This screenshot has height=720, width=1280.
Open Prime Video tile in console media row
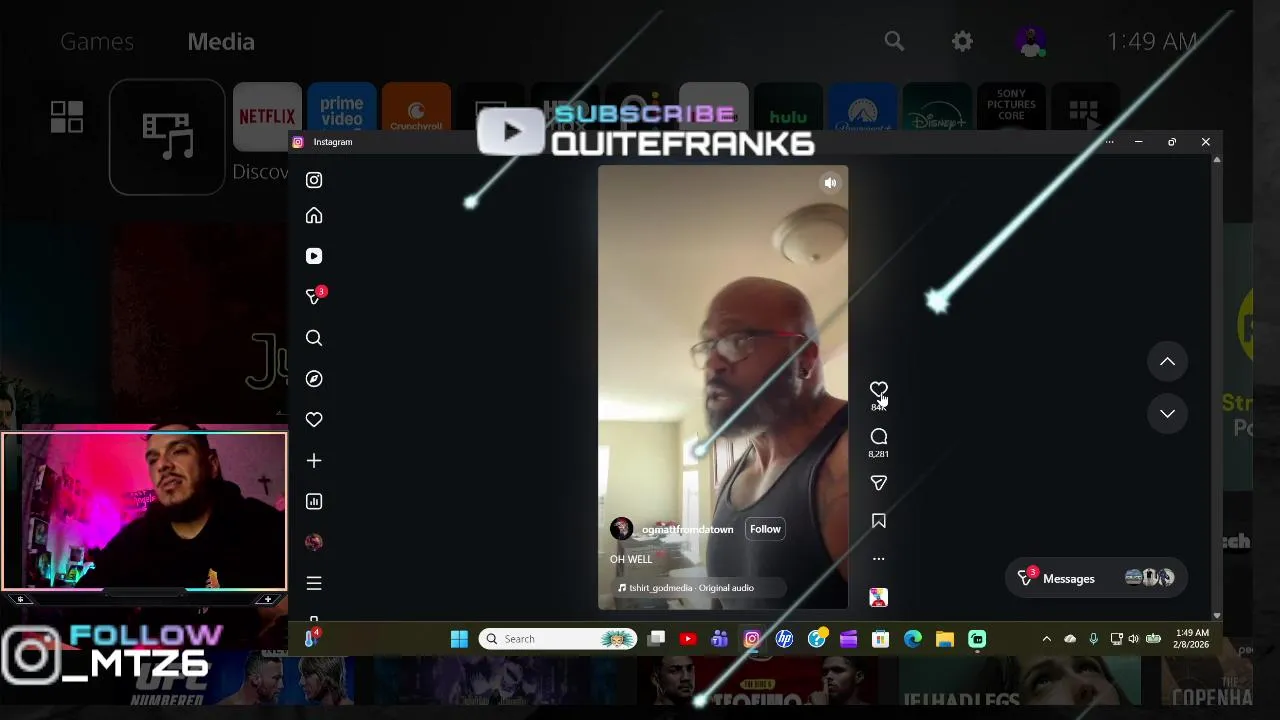click(x=342, y=108)
